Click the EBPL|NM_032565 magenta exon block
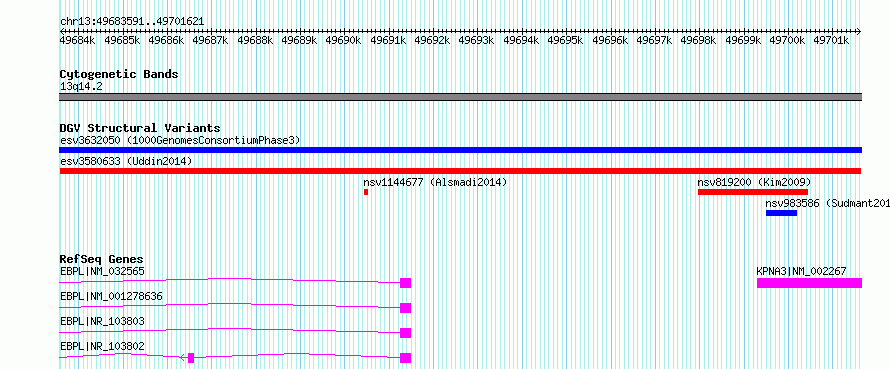This screenshot has height=369, width=890. [405, 283]
